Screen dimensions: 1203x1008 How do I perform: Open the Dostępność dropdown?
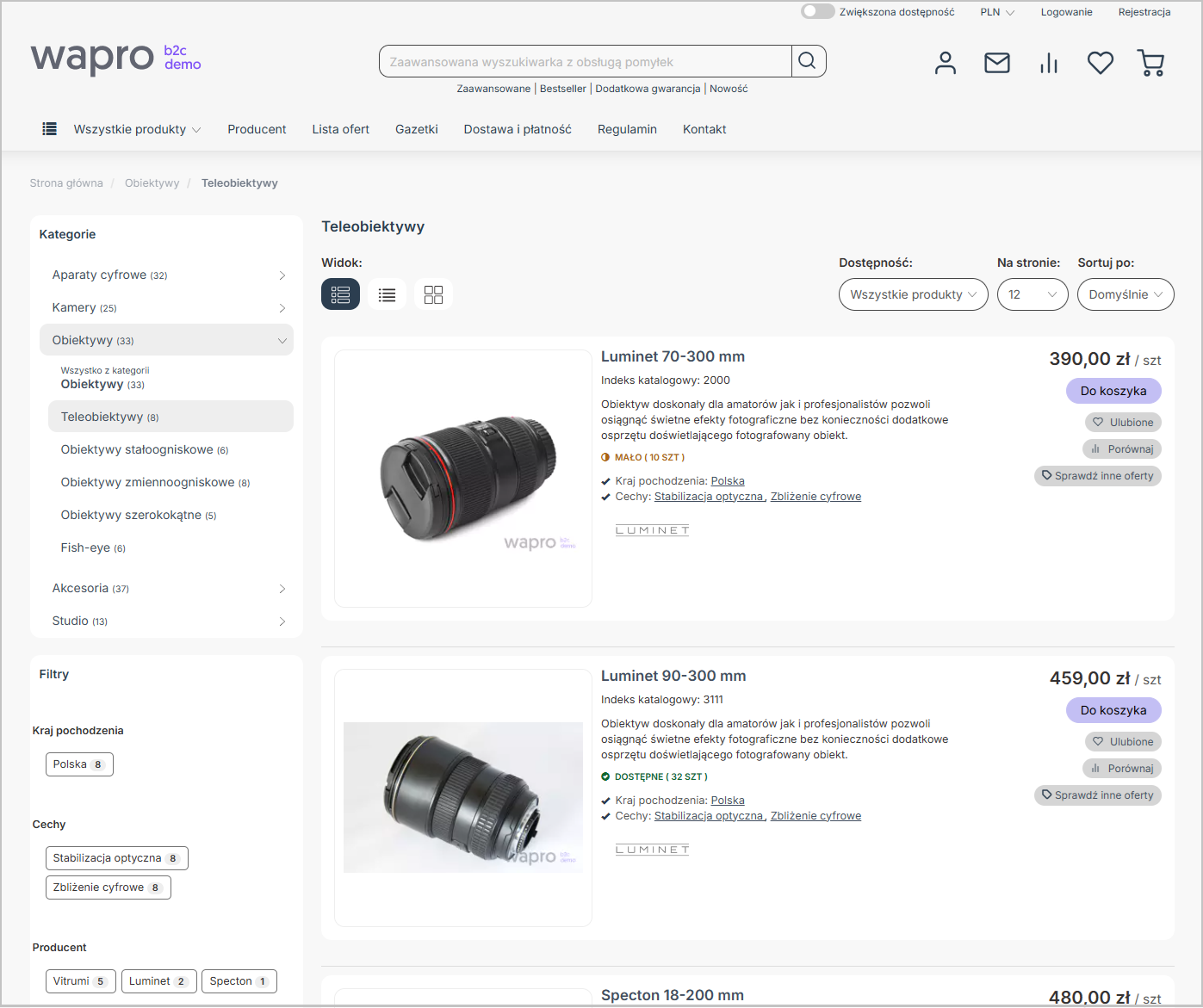(x=913, y=294)
